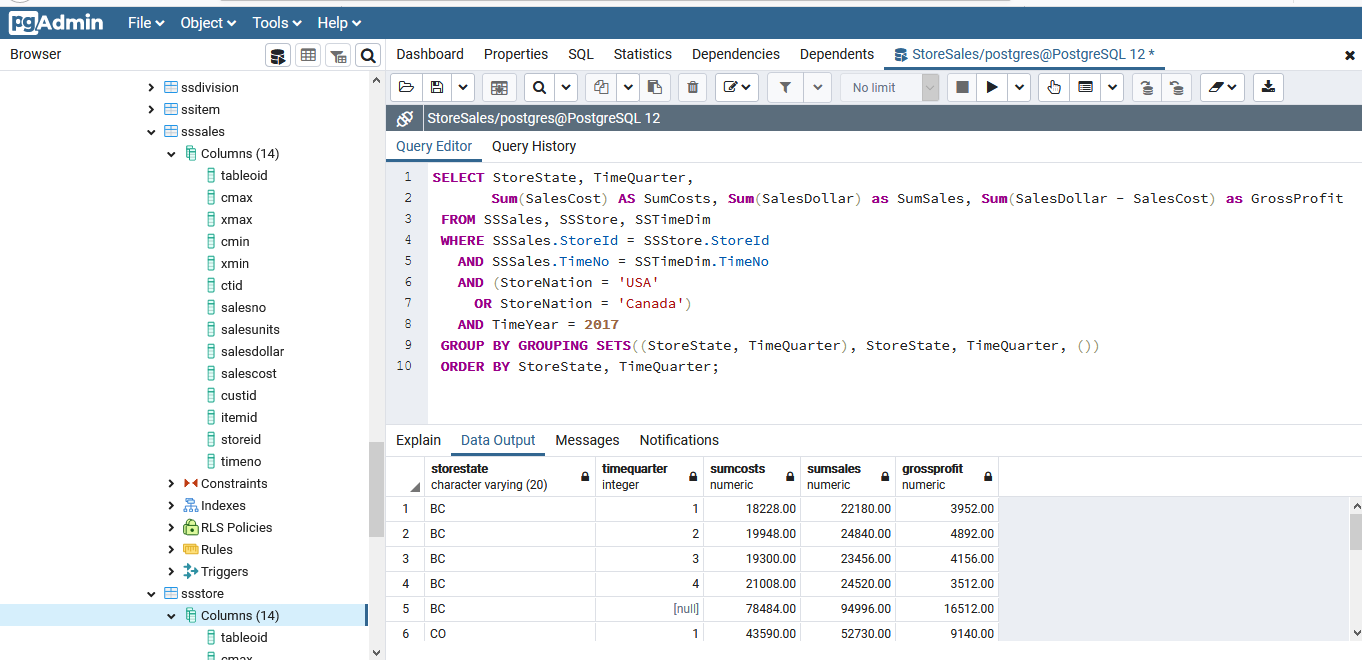Save the query with the floppy disk icon

click(x=436, y=88)
